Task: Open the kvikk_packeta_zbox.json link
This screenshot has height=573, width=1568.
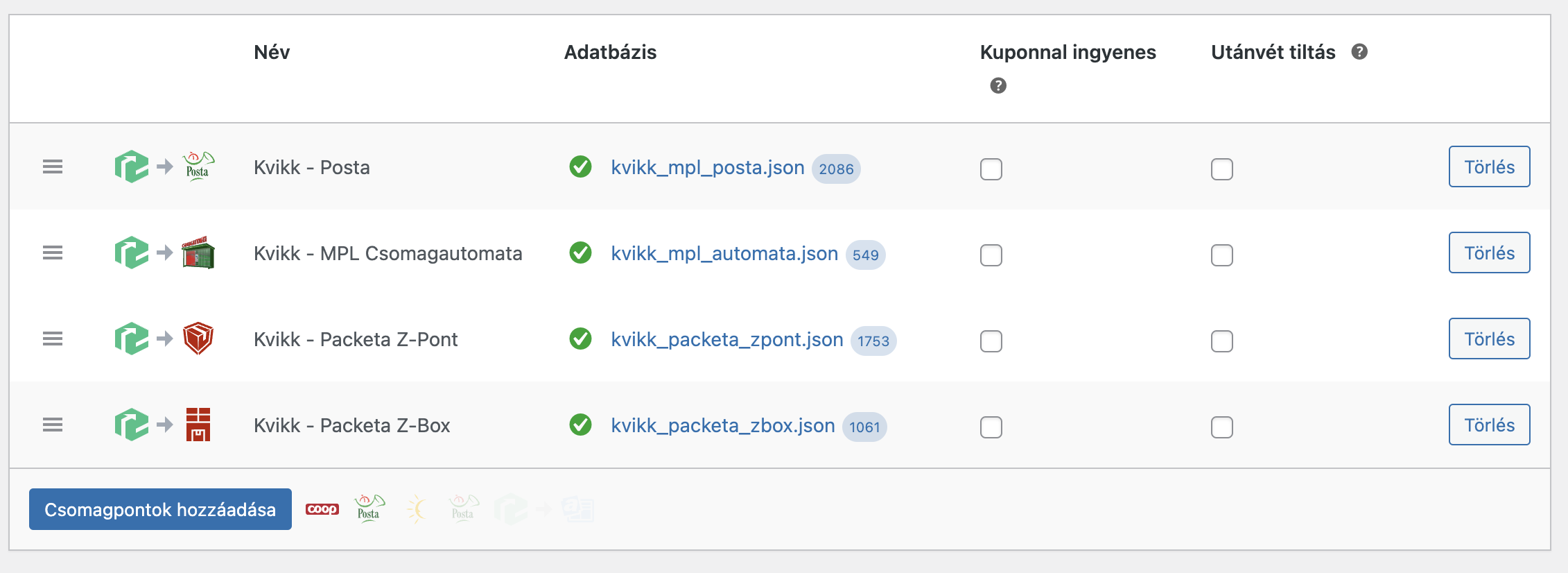Action: (x=723, y=426)
